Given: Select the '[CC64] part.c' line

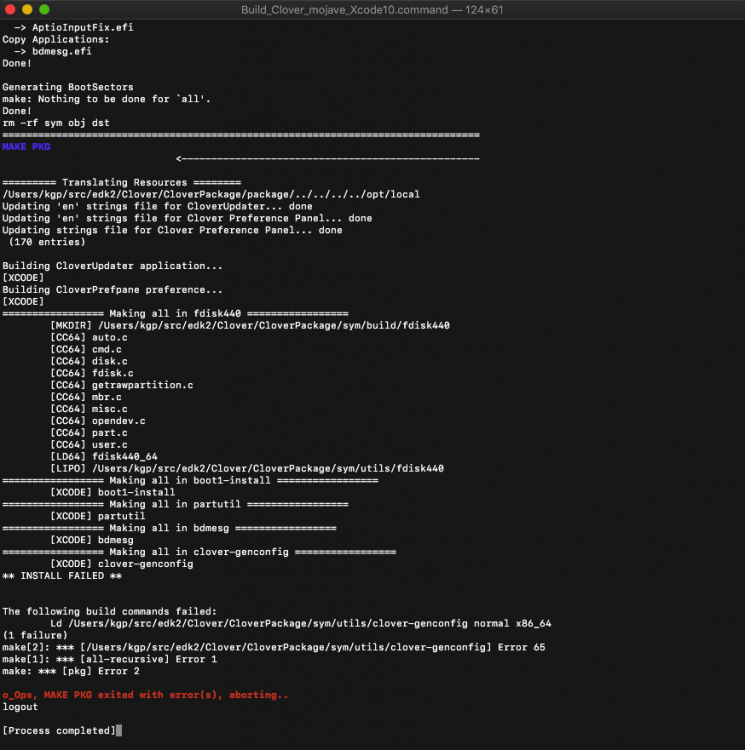Looking at the screenshot, I should coord(89,433).
